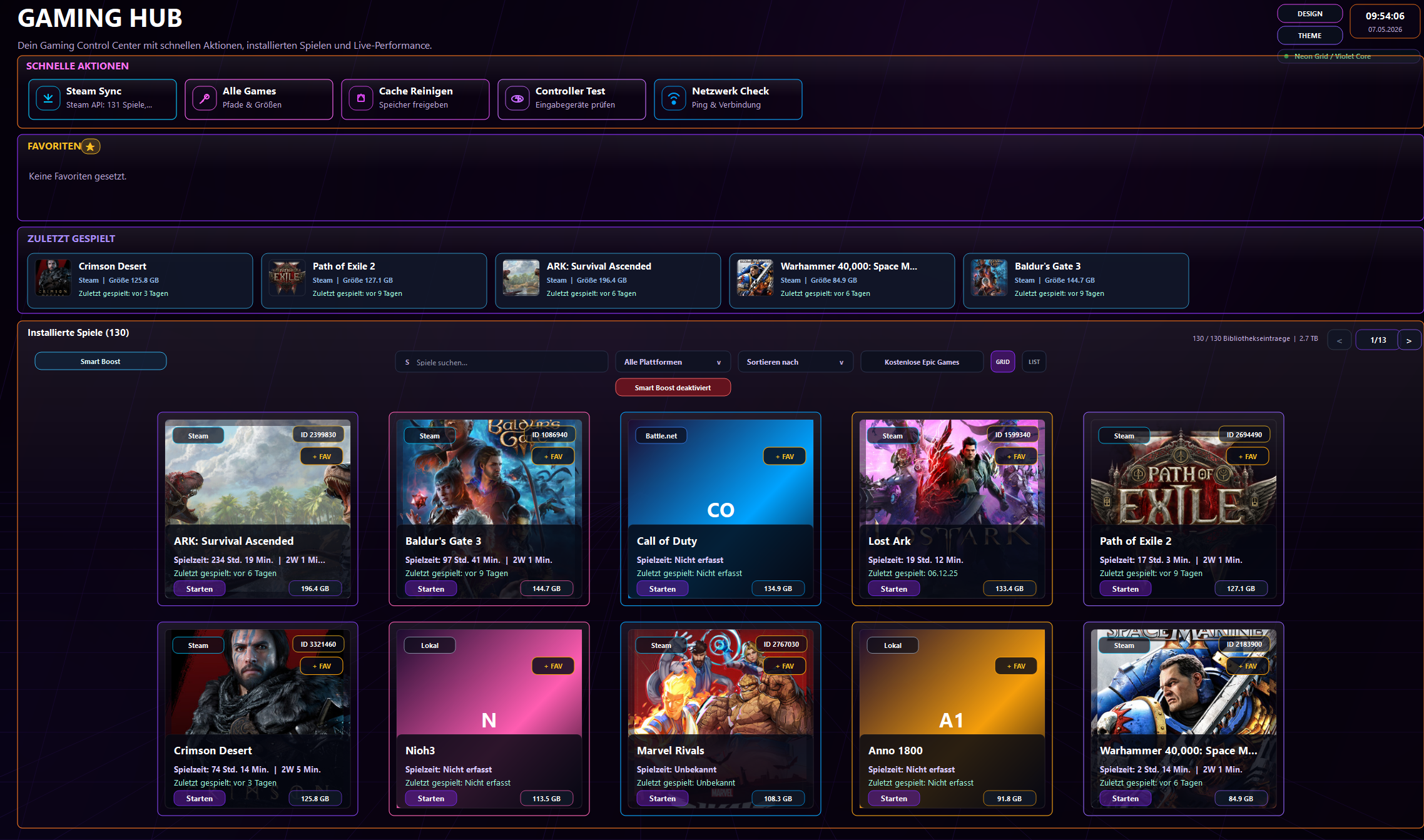Click ID 2767030 badge on Marvel Rivals
1424x840 pixels.
pos(781,644)
